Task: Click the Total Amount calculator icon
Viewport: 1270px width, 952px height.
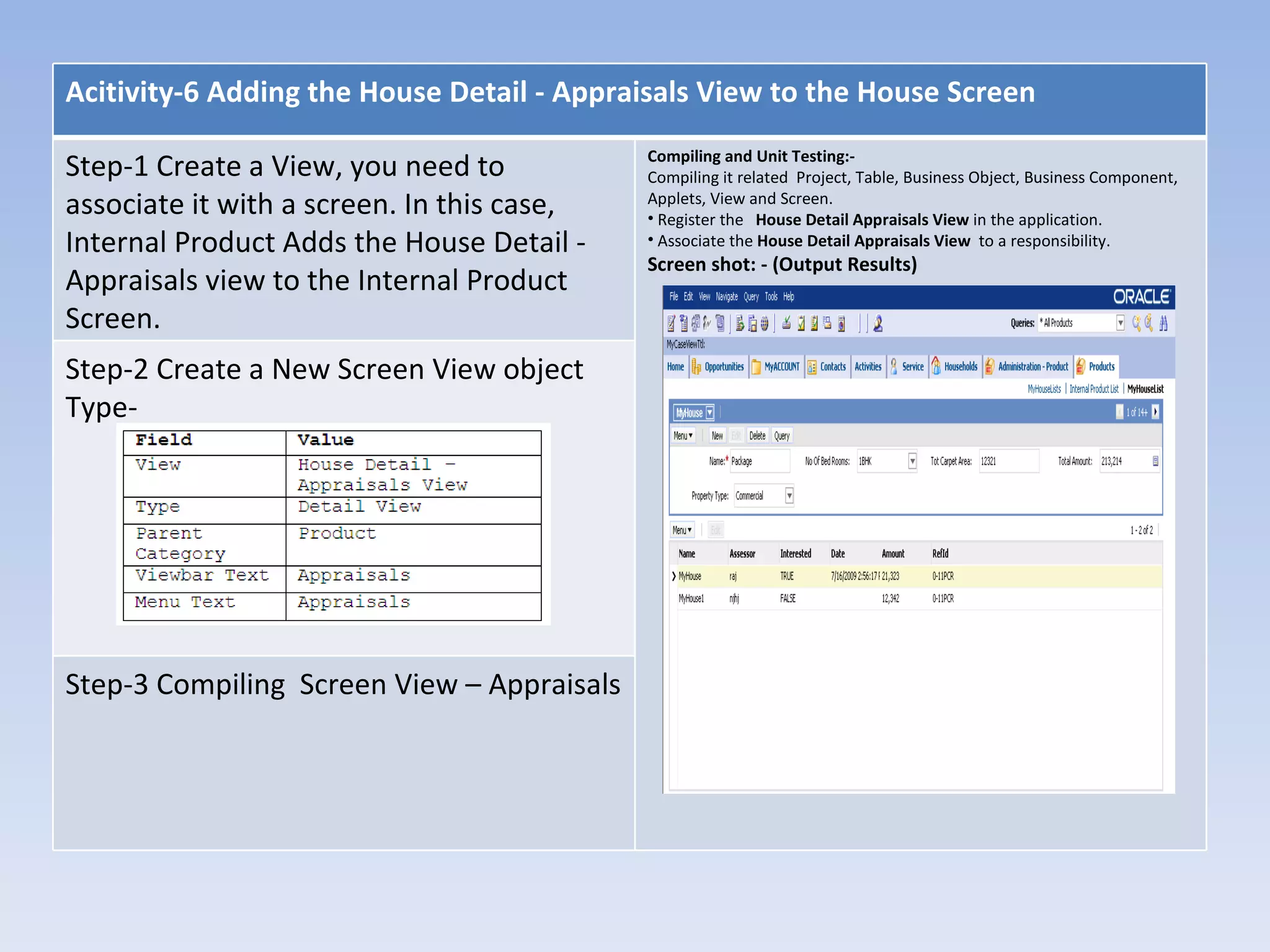Action: (x=1155, y=461)
